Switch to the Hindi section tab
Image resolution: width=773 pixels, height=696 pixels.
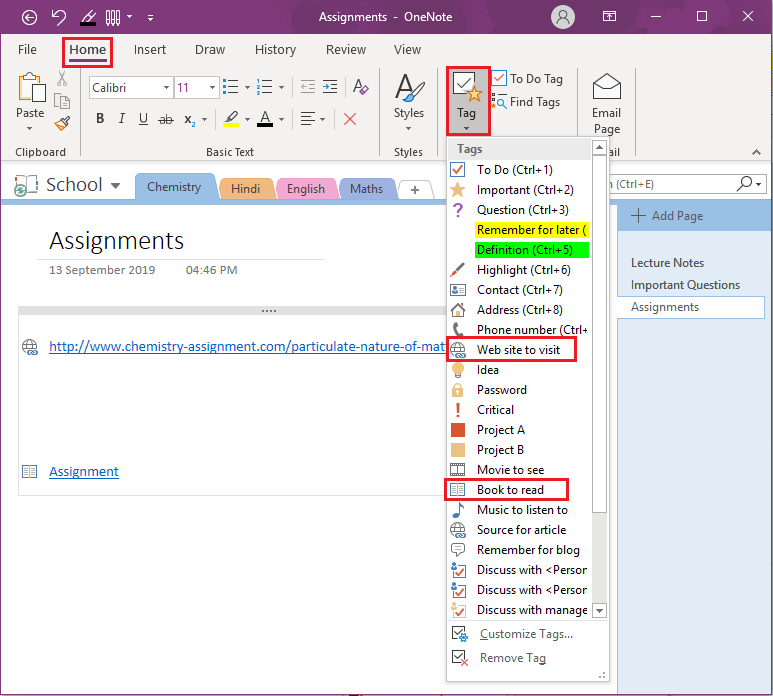pos(245,189)
